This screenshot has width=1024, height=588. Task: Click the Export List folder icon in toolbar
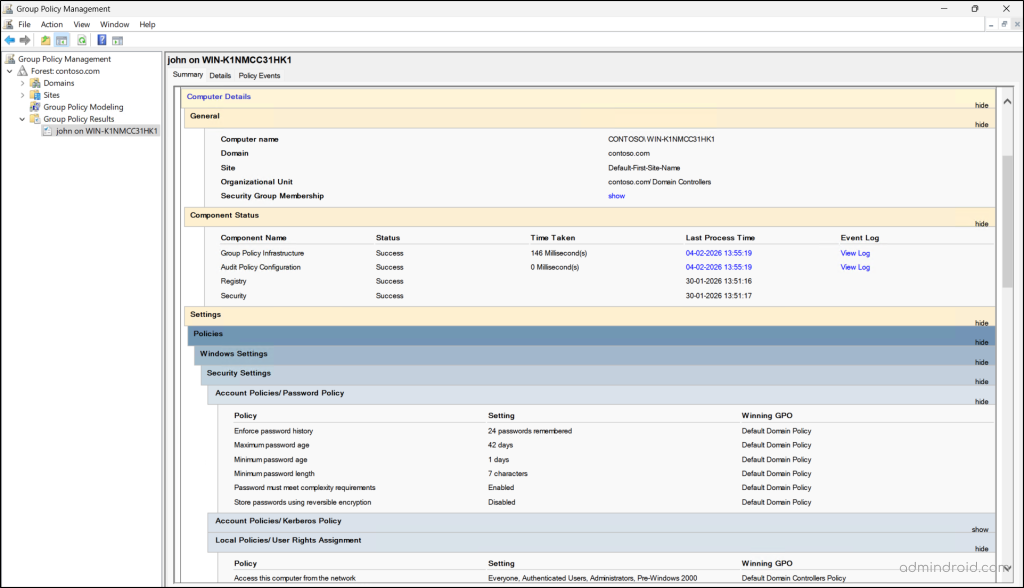click(45, 40)
